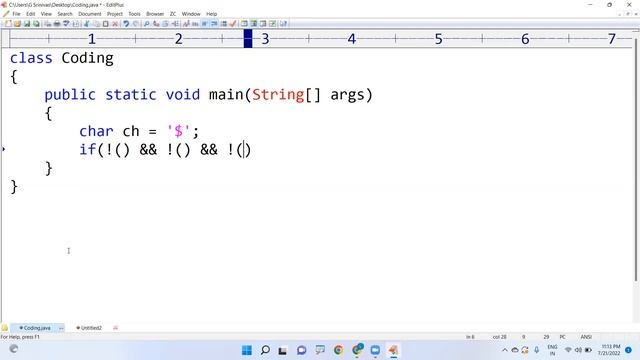Image resolution: width=640 pixels, height=360 pixels.
Task: Click the EditPlus taskbar icon
Action: 393,350
